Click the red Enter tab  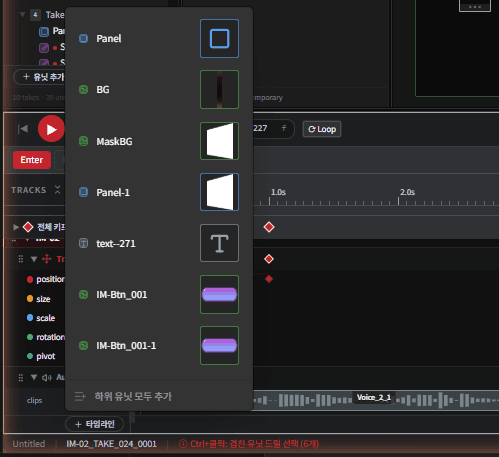pyautogui.click(x=32, y=160)
